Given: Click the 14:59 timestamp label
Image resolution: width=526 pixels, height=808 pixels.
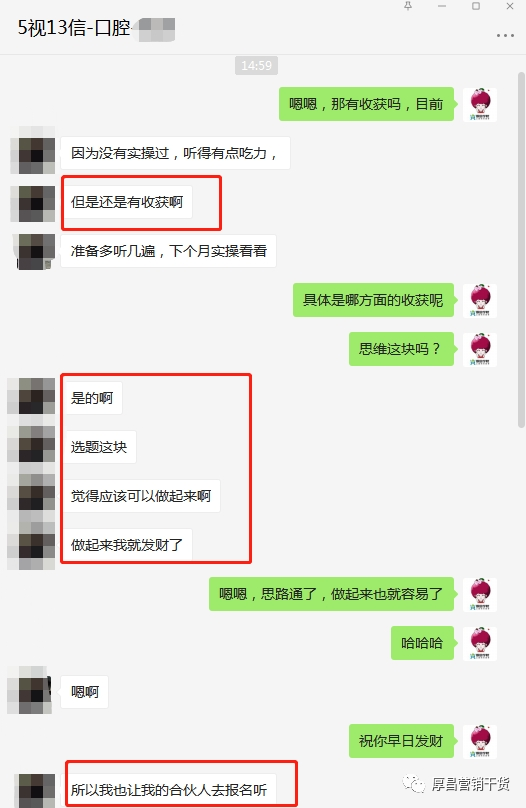Looking at the screenshot, I should [x=257, y=65].
